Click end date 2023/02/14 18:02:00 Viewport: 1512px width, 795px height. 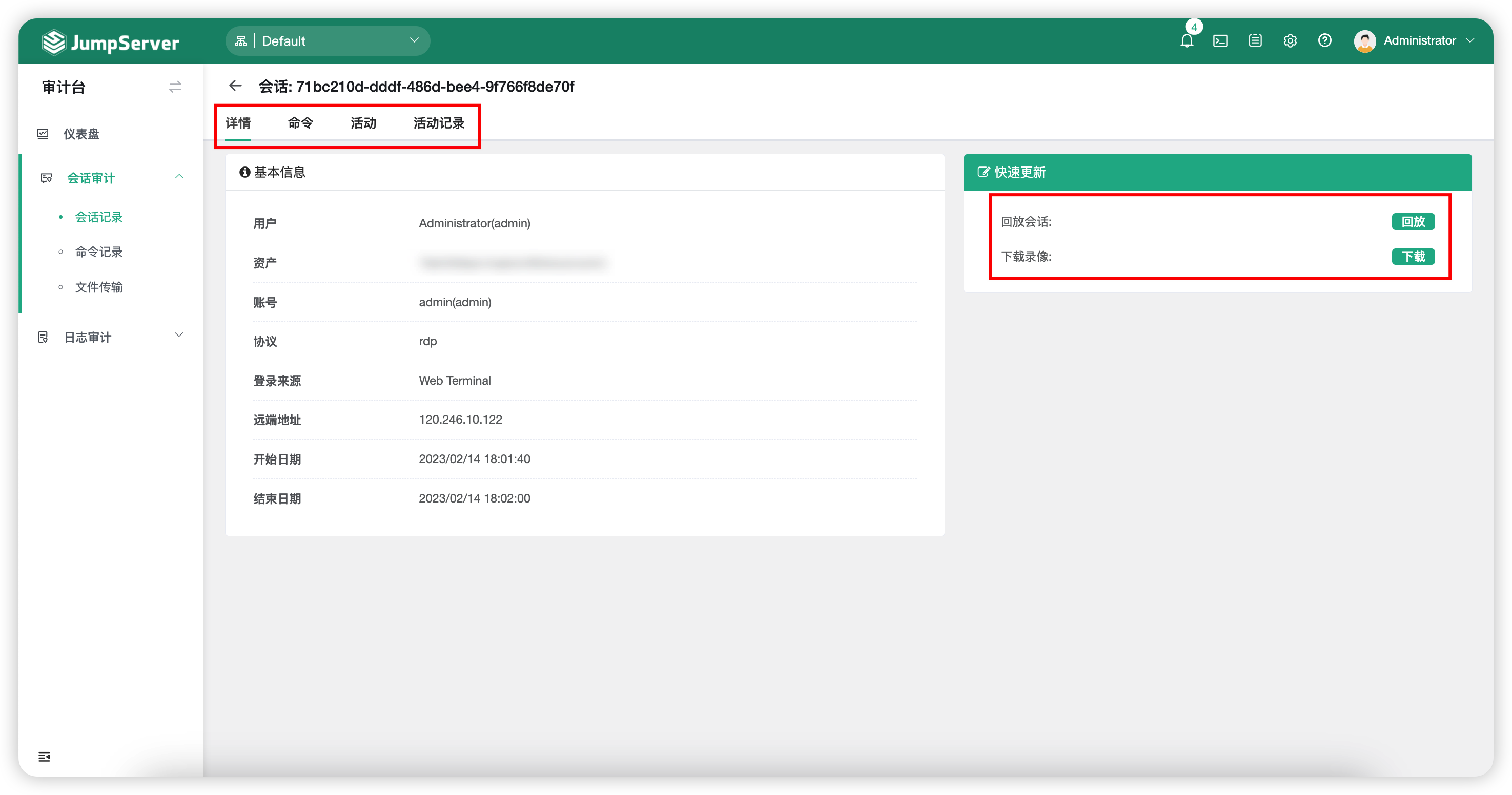tap(474, 498)
